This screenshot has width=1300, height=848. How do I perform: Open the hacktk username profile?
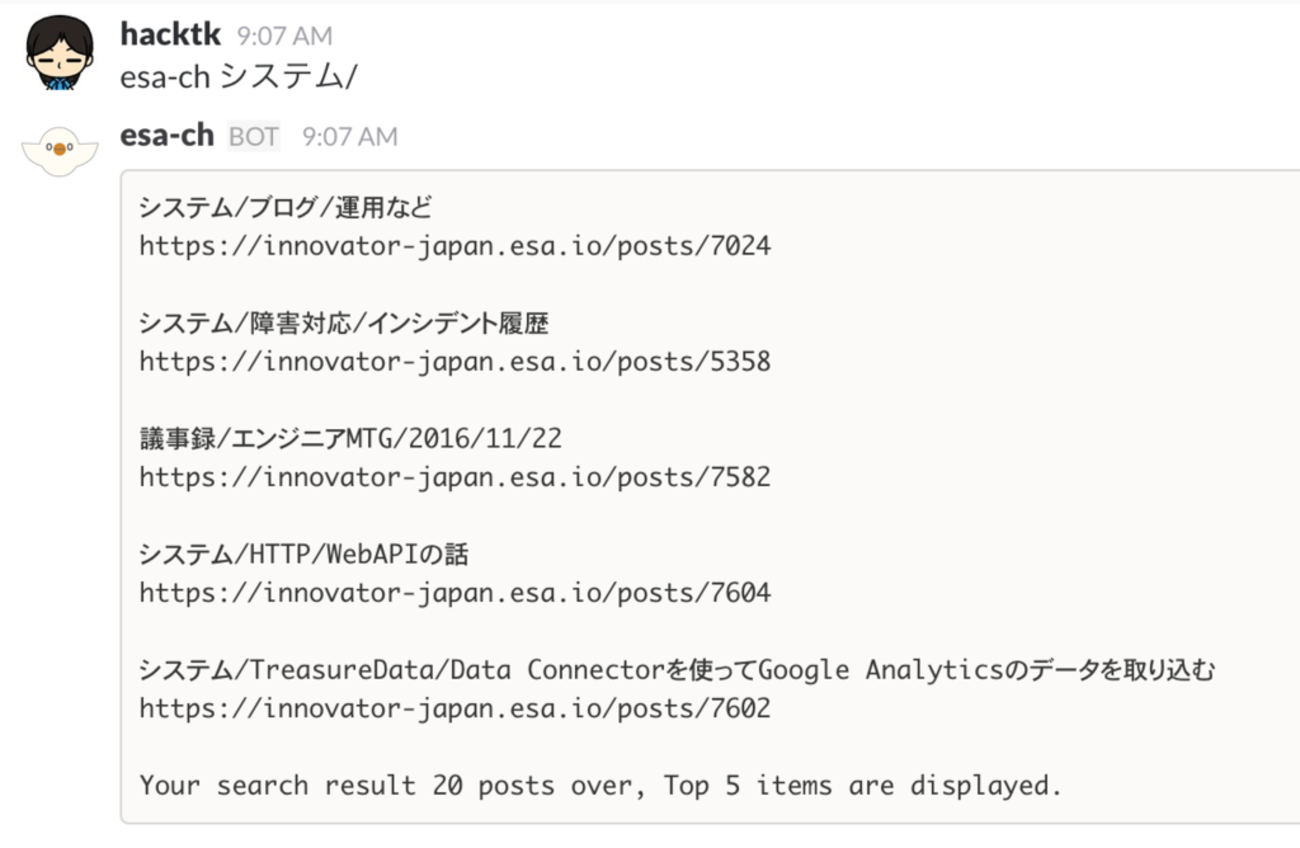click(170, 34)
